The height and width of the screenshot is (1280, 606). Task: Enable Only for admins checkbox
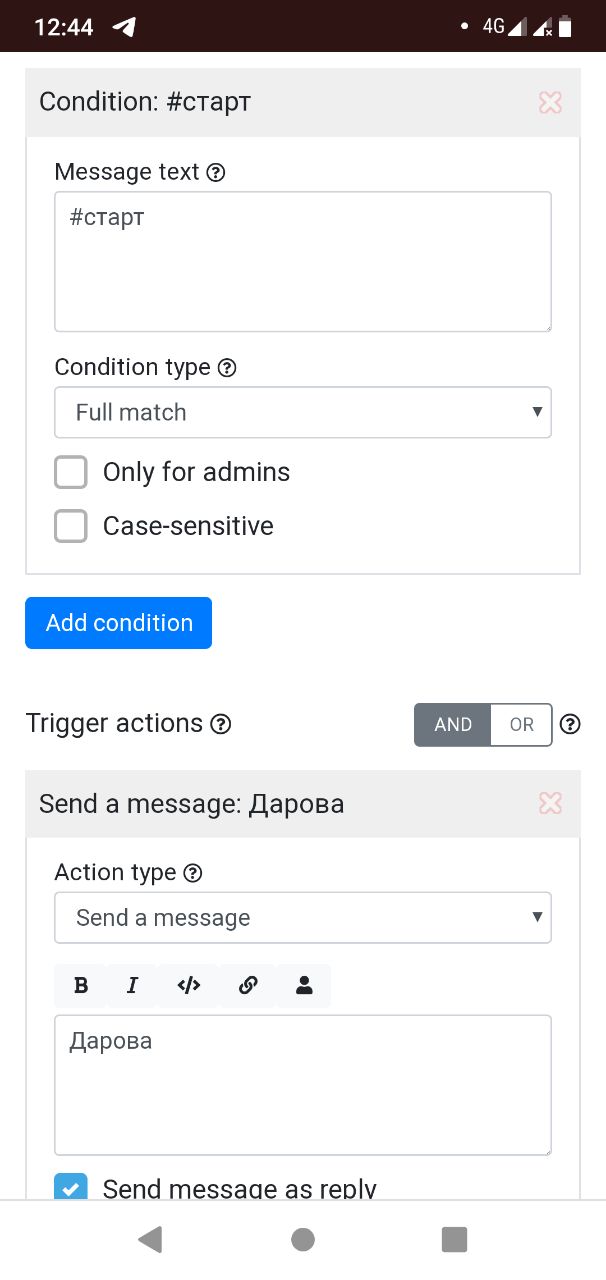click(x=71, y=472)
